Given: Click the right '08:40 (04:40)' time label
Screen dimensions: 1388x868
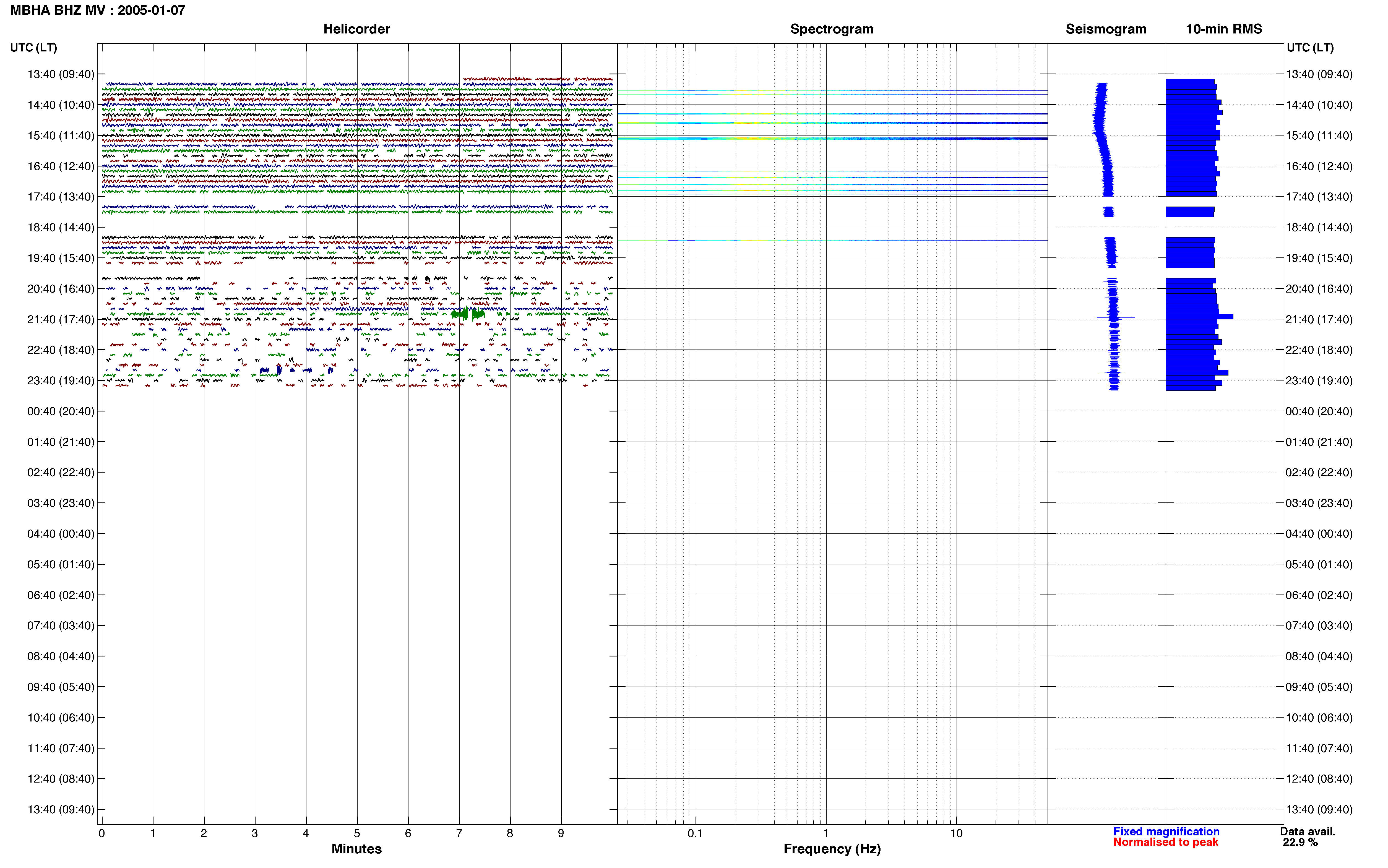Looking at the screenshot, I should (1319, 656).
